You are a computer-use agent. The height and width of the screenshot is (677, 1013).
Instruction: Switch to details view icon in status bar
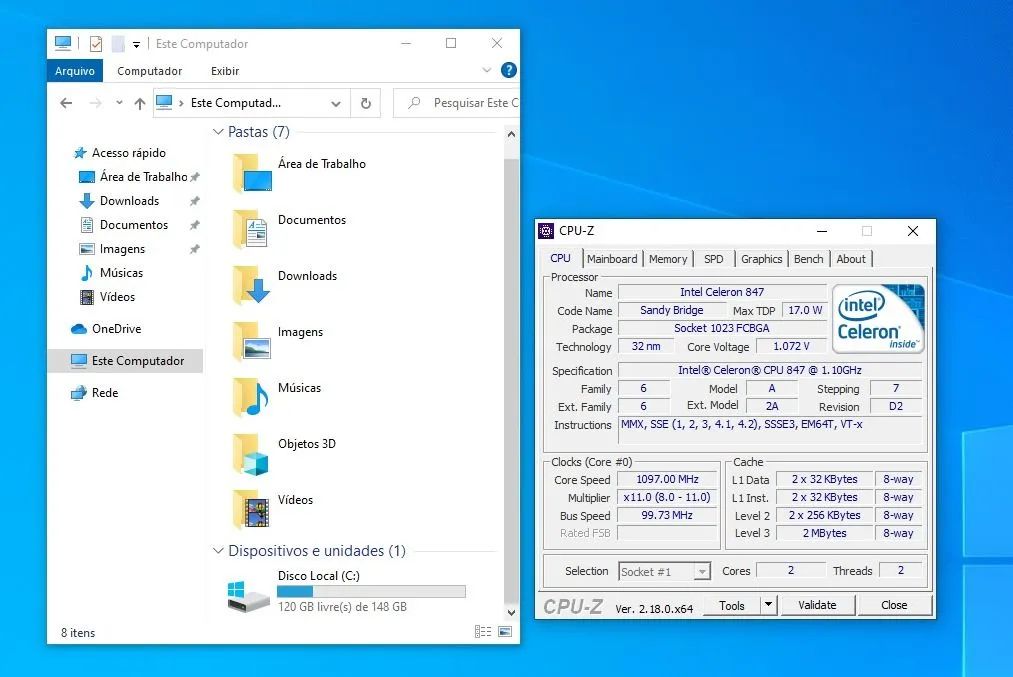tap(483, 632)
